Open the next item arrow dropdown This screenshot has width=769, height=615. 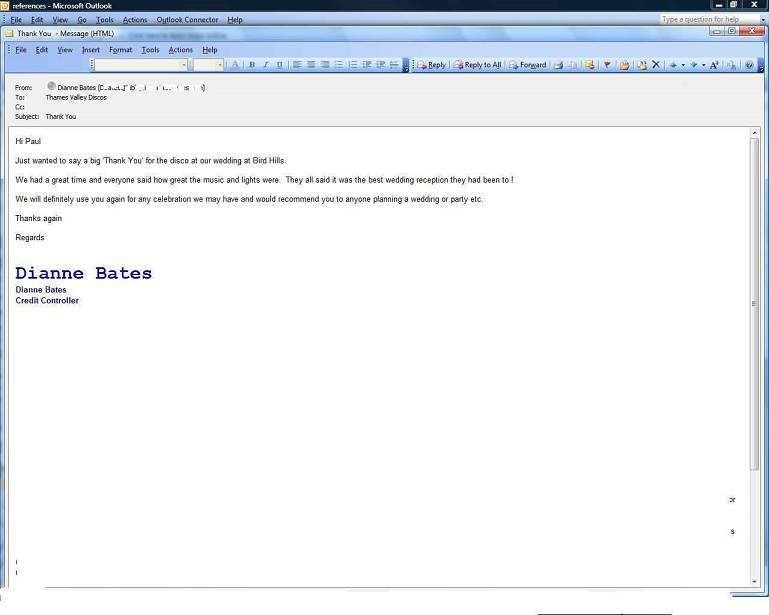coord(703,65)
